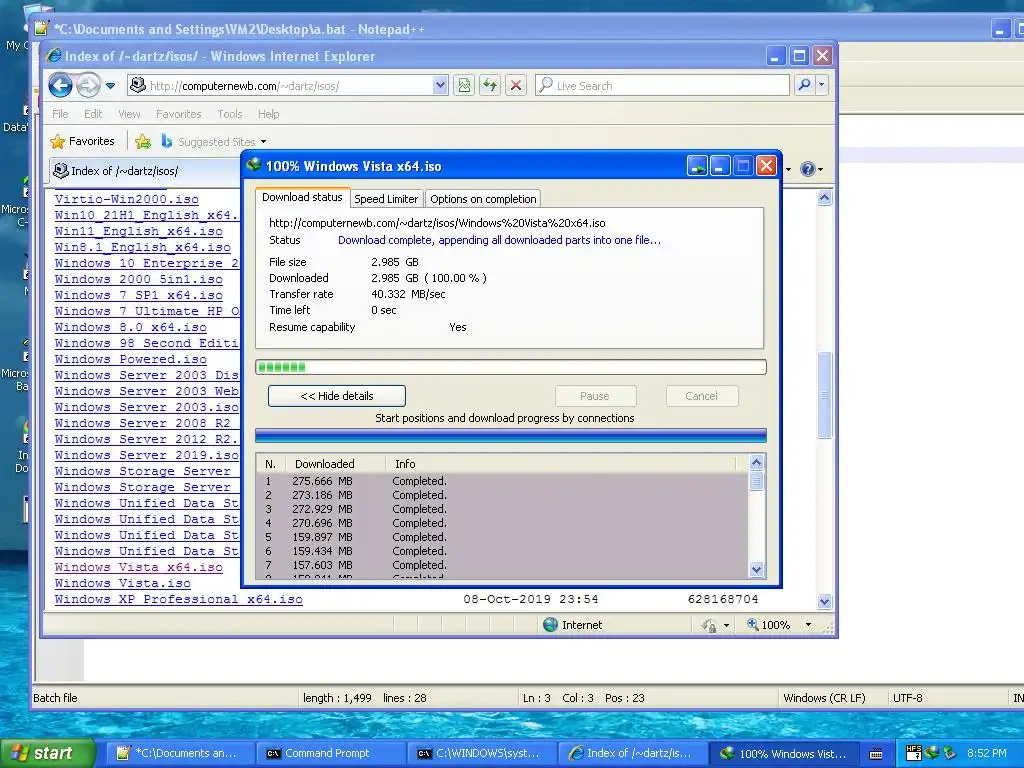Click the on-screen keyboard tray icon
1024x768 pixels.
tap(876, 754)
